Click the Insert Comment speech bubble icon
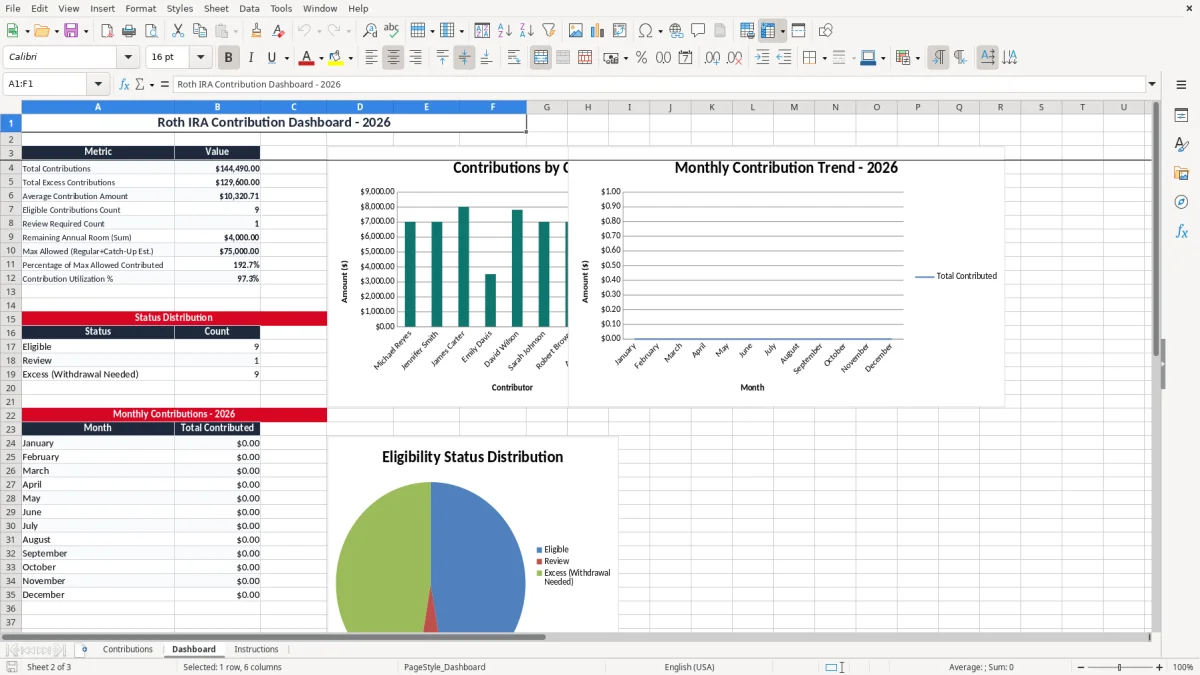The image size is (1200, 675). (x=698, y=31)
